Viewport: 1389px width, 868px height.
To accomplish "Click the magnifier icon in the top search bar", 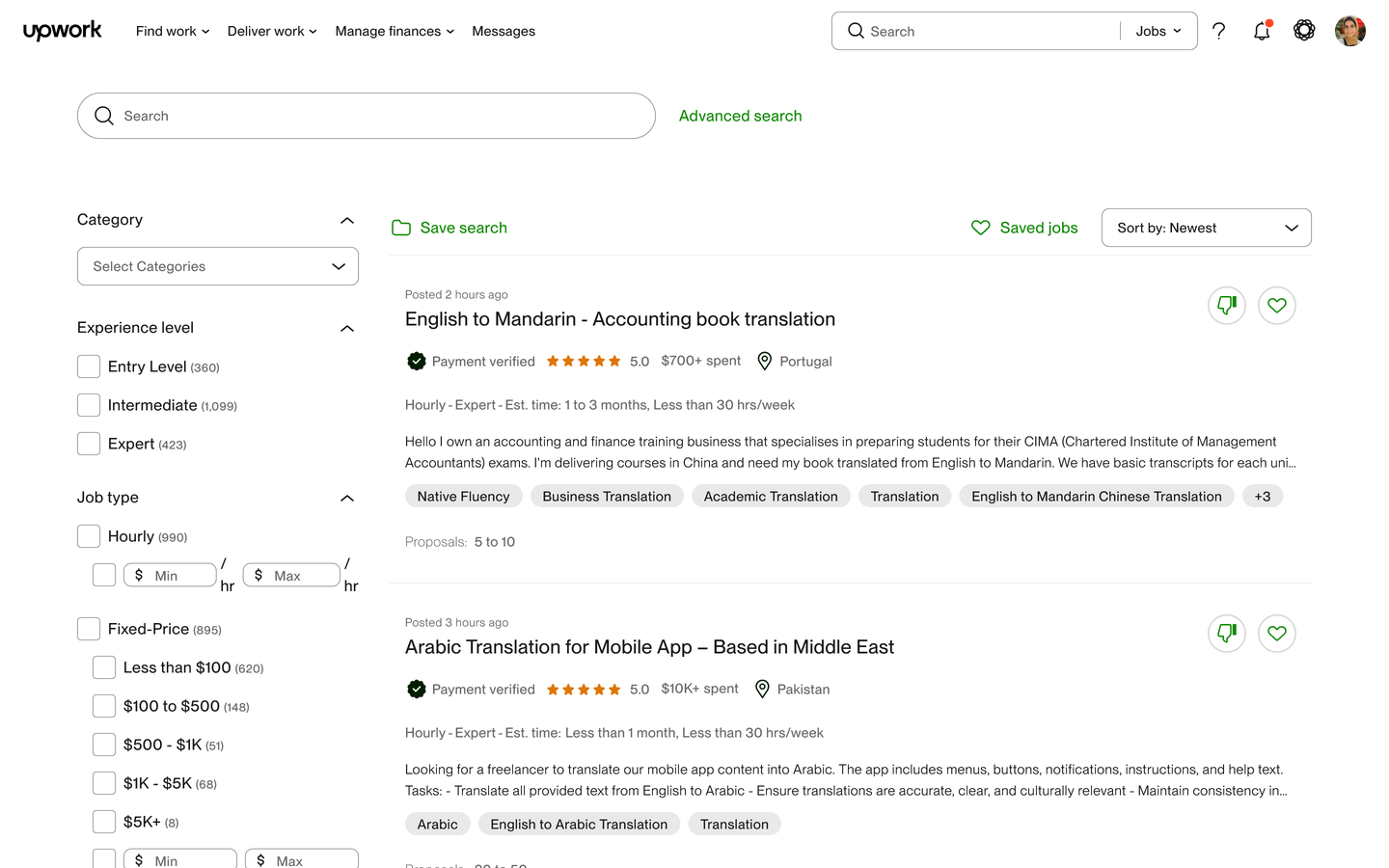I will 856,31.
